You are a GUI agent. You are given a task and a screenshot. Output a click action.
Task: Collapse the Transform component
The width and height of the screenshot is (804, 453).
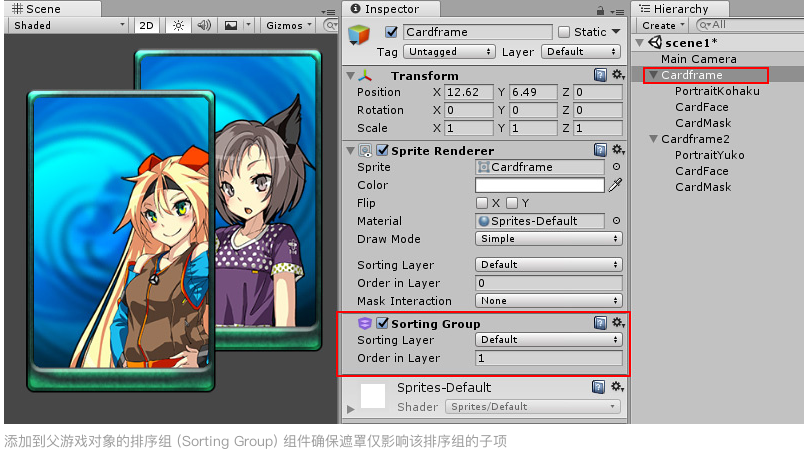(x=351, y=76)
